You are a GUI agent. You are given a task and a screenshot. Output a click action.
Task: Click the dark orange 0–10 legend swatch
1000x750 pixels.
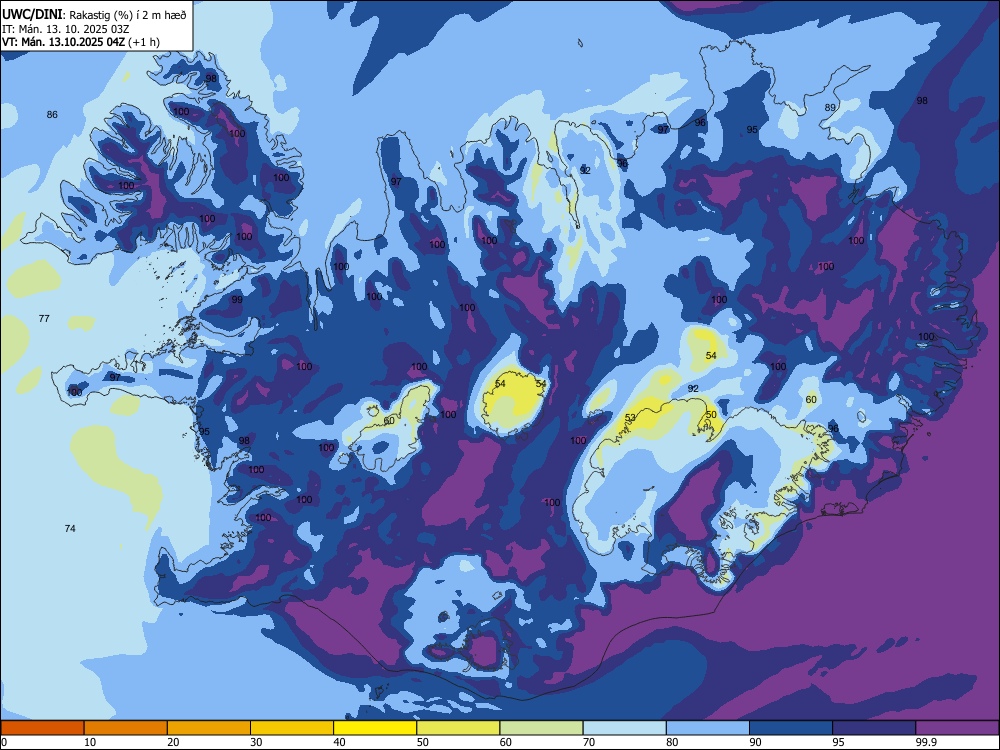pos(42,728)
